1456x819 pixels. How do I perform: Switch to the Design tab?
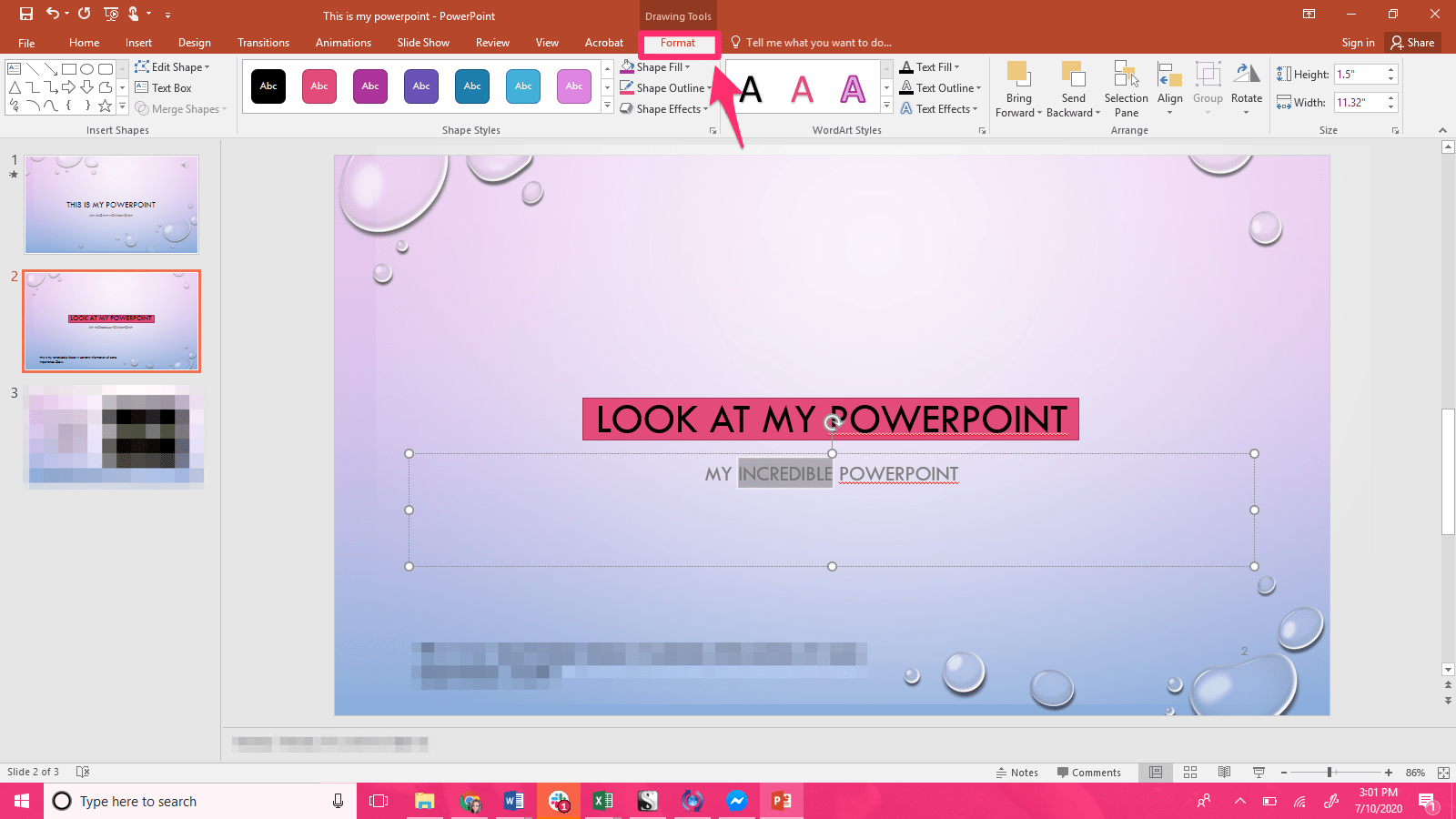(194, 43)
